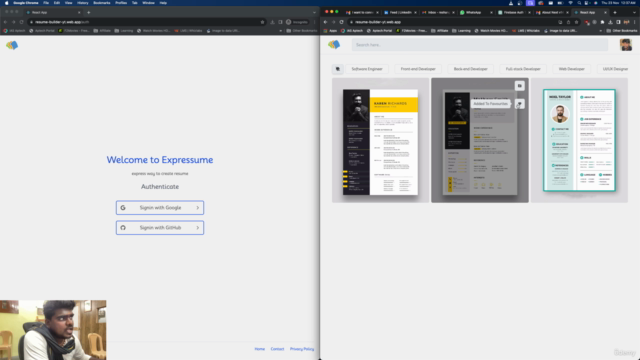Open the Contact footer link
This screenshot has width=640, height=360.
coord(277,349)
